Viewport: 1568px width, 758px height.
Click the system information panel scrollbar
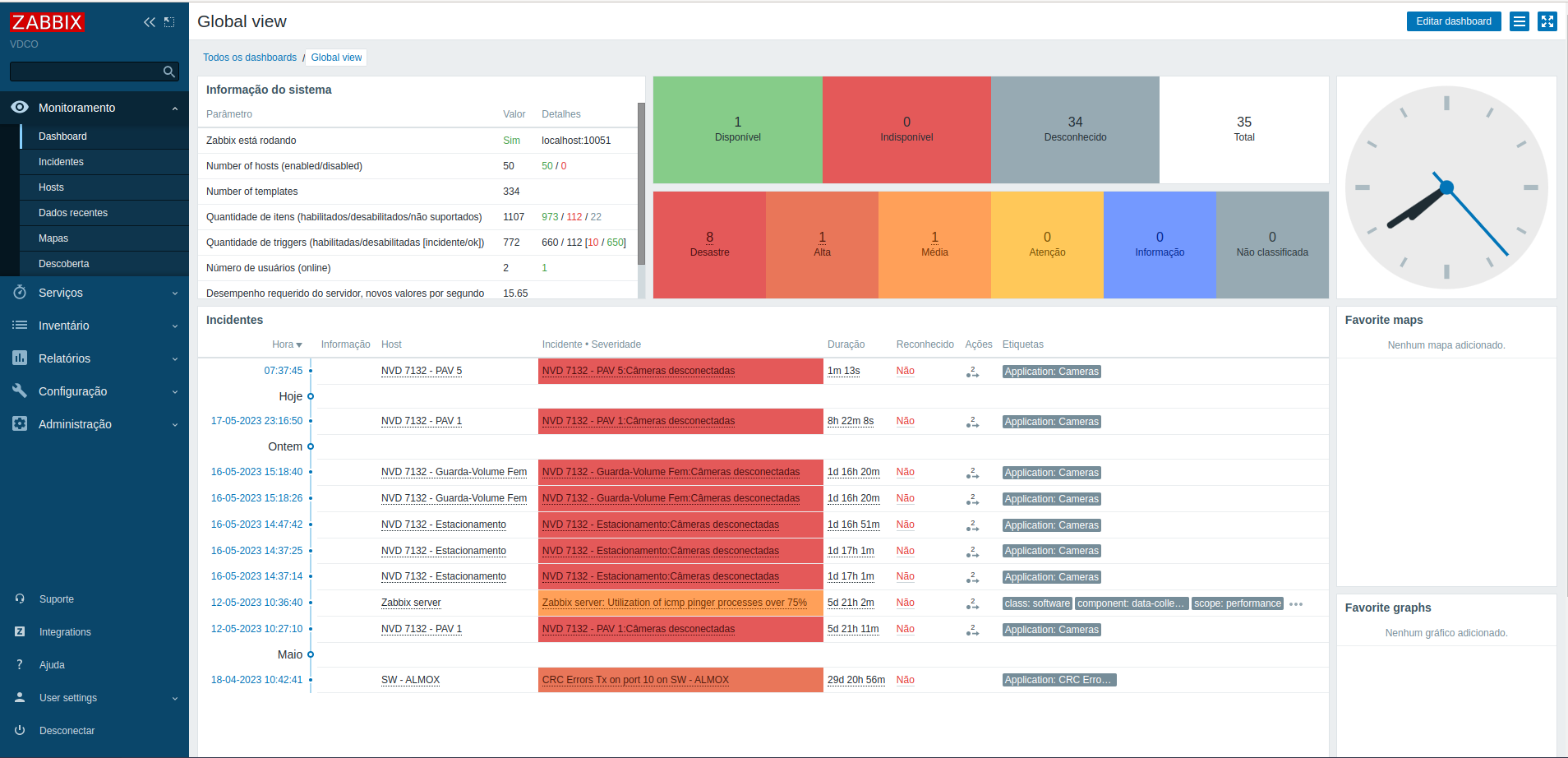(641, 183)
